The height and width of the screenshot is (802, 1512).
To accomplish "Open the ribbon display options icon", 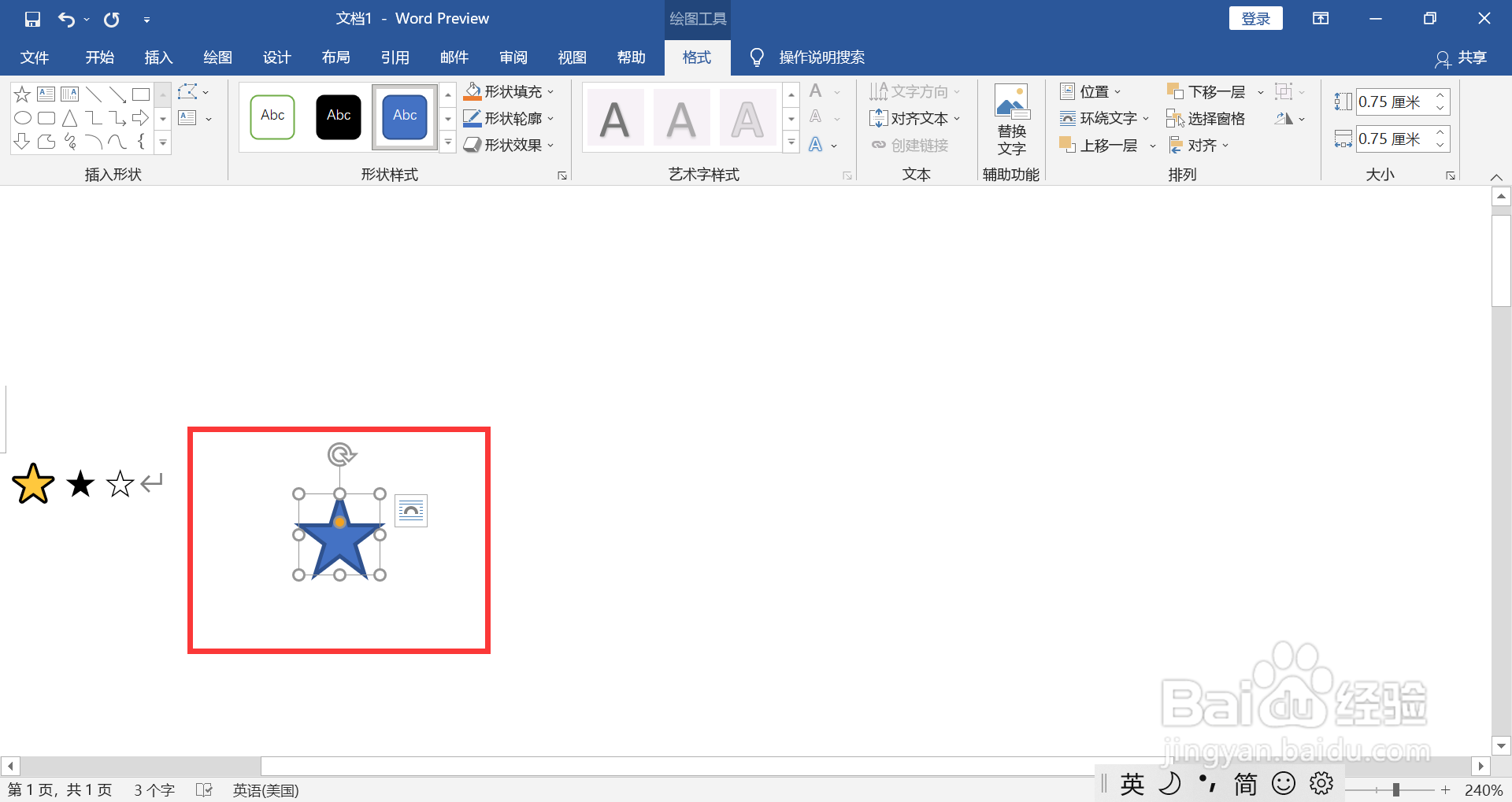I will 1321,19.
